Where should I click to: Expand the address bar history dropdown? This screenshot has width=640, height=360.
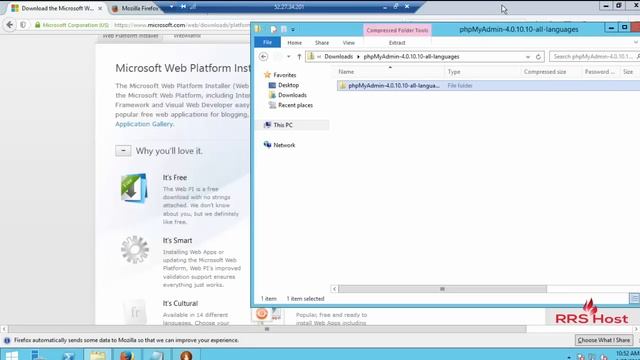pos(528,57)
